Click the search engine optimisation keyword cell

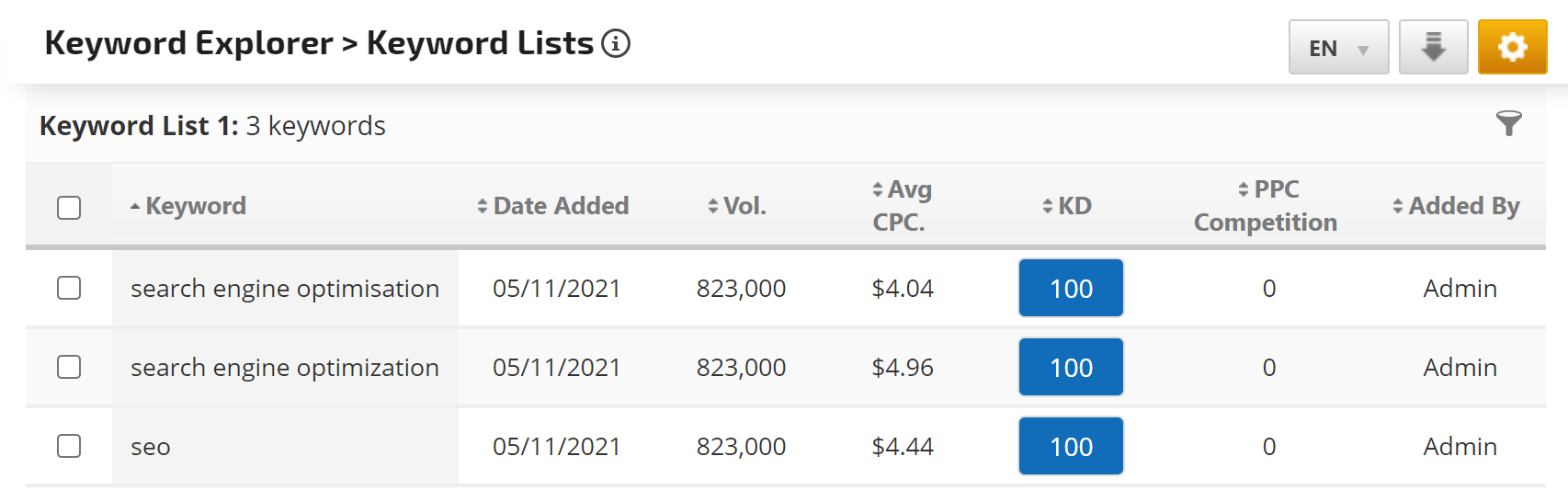click(285, 288)
